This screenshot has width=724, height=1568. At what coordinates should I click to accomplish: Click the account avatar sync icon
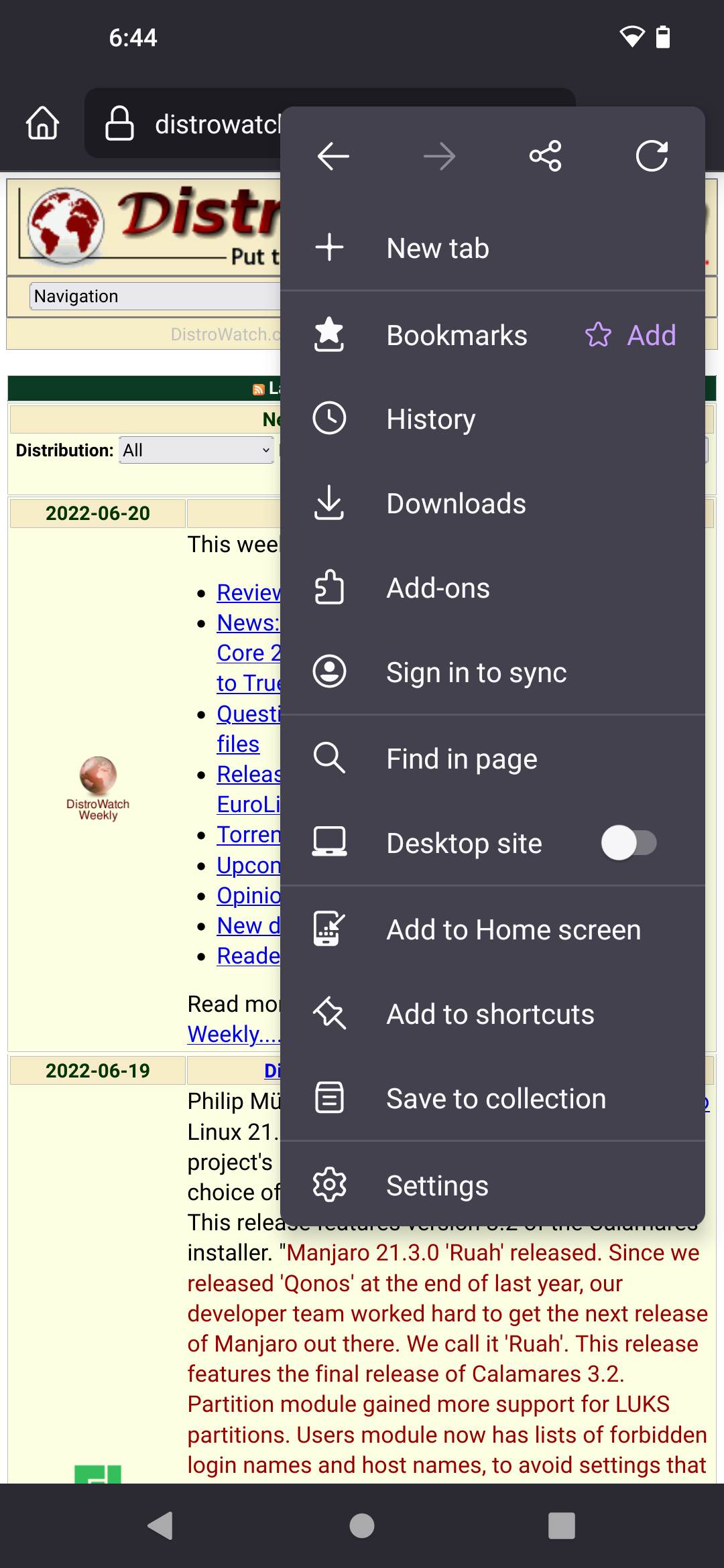[x=329, y=671]
